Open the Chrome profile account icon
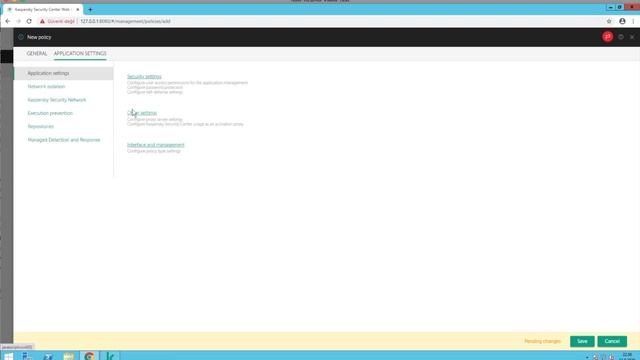The height and width of the screenshot is (360, 640). [x=622, y=21]
